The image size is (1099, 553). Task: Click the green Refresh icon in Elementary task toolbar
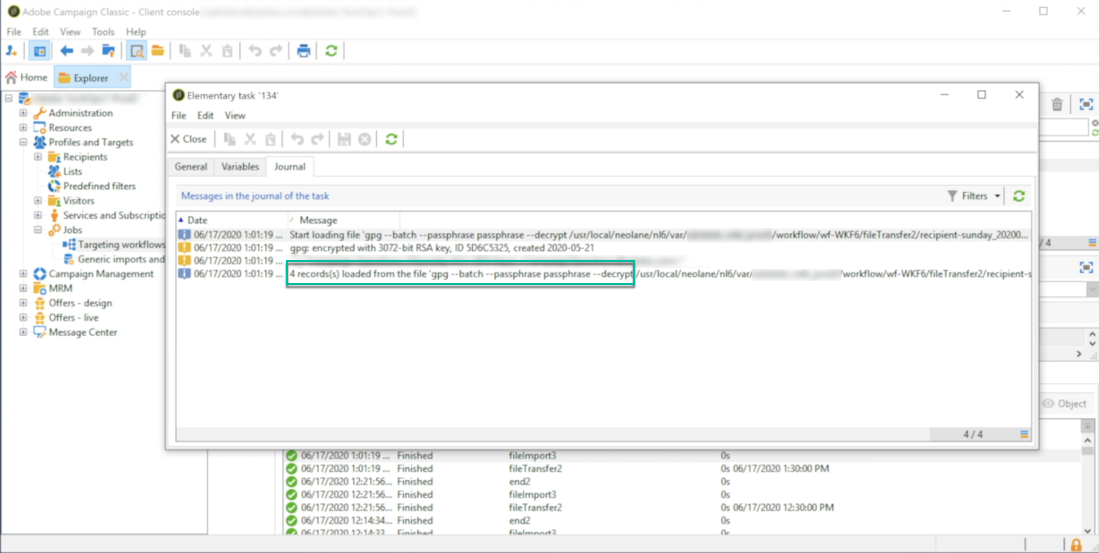[391, 139]
